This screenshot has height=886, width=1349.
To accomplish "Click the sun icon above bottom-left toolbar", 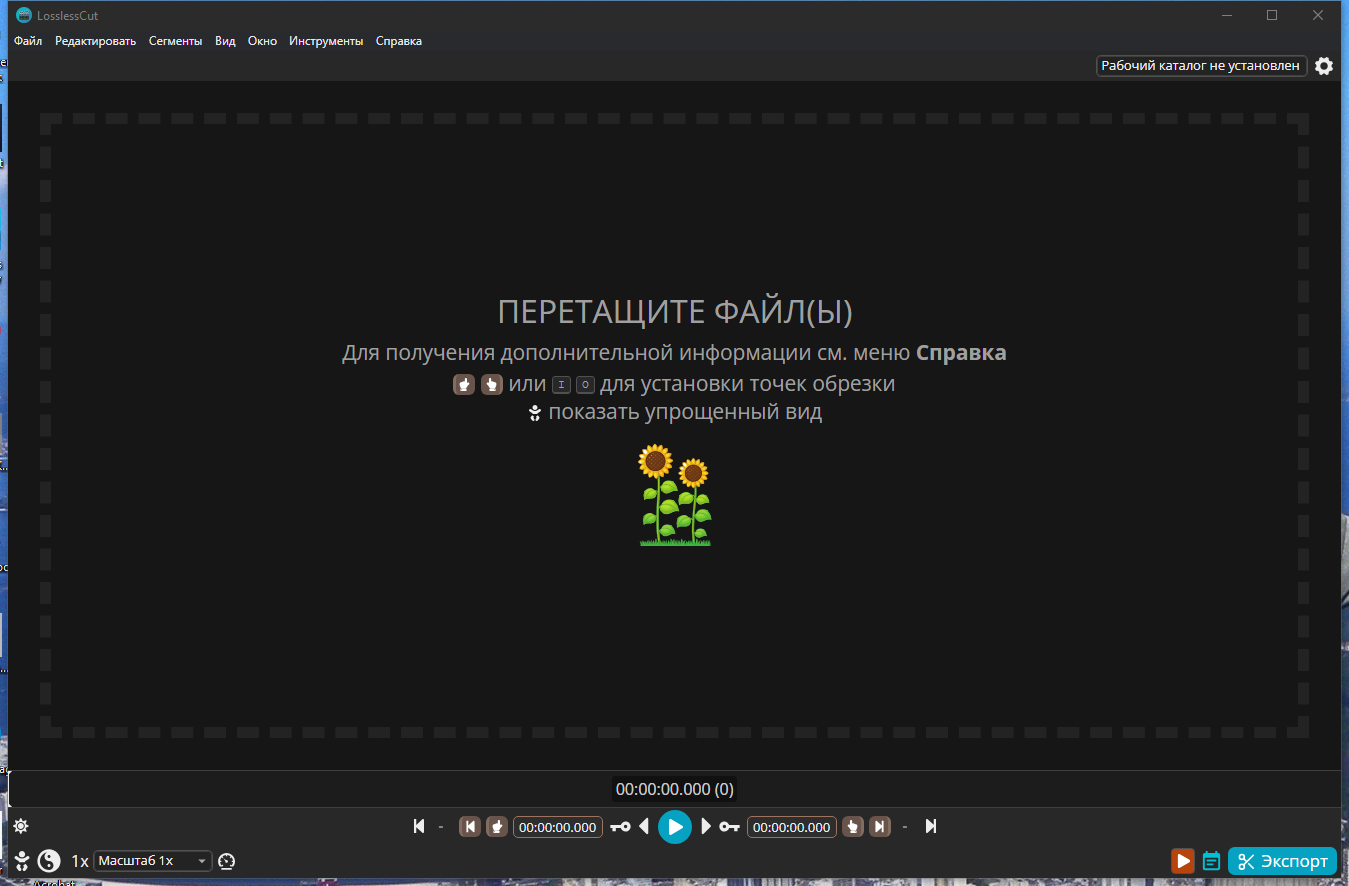I will pos(21,826).
